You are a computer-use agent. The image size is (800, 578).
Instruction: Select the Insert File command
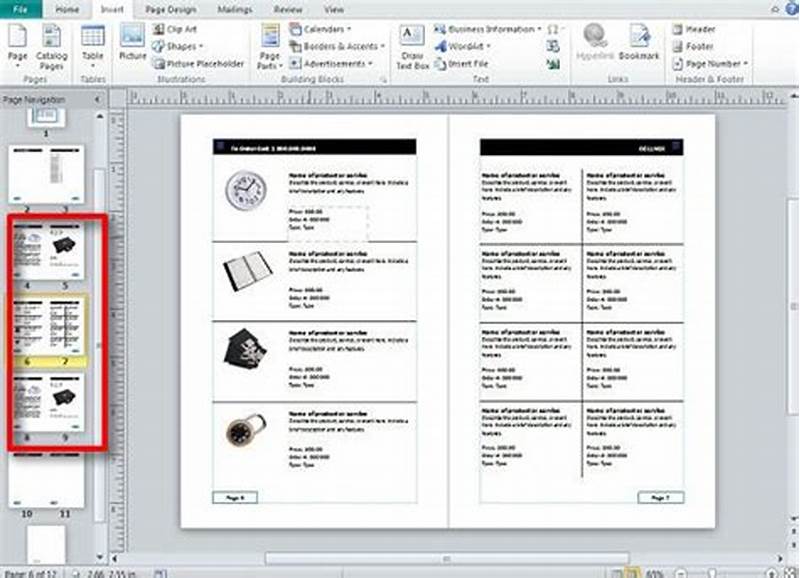[x=471, y=62]
